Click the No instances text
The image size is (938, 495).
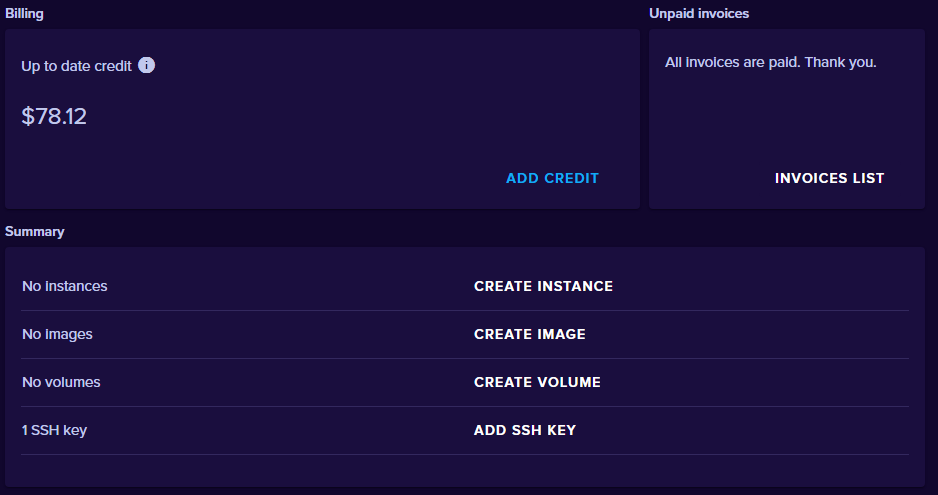coord(64,286)
